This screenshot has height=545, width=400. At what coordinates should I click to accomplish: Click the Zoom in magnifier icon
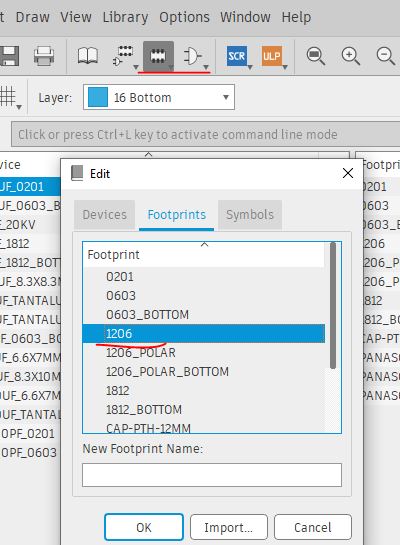coord(350,56)
